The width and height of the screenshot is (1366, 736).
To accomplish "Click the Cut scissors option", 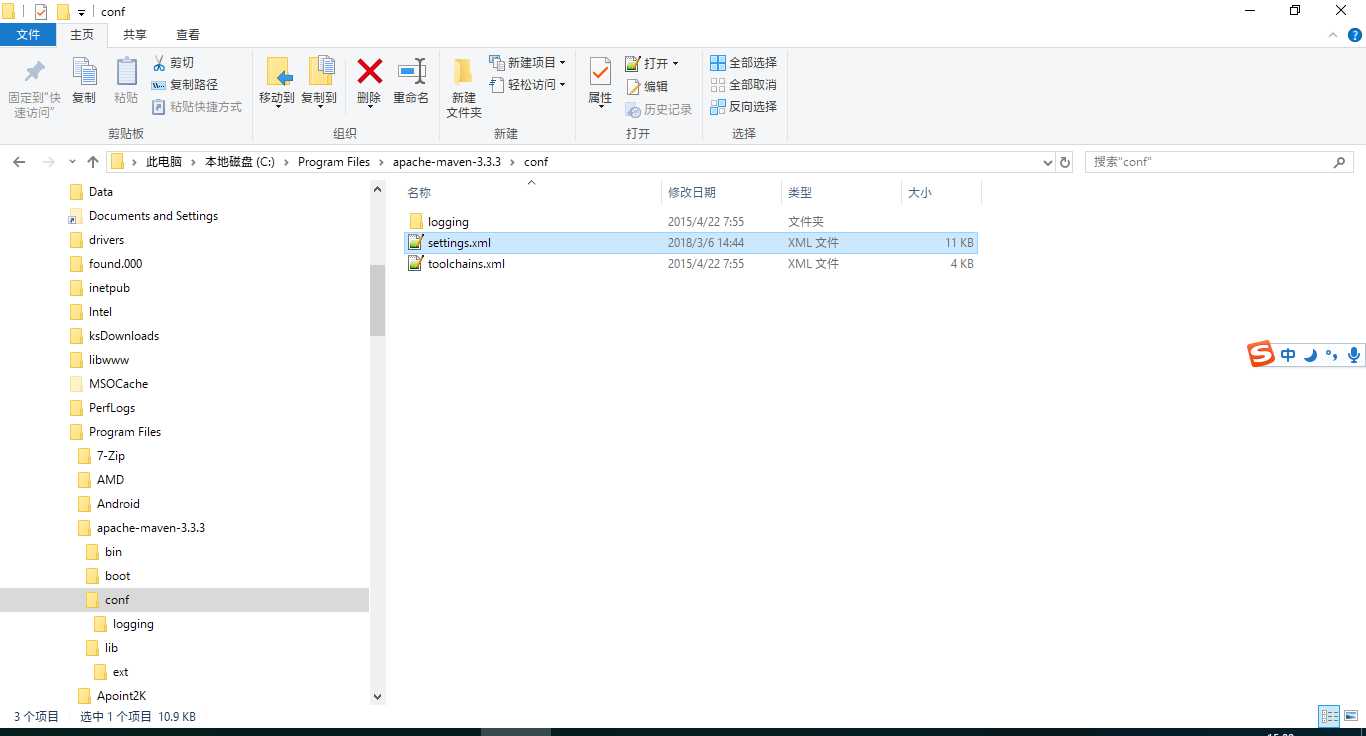I will tap(173, 62).
